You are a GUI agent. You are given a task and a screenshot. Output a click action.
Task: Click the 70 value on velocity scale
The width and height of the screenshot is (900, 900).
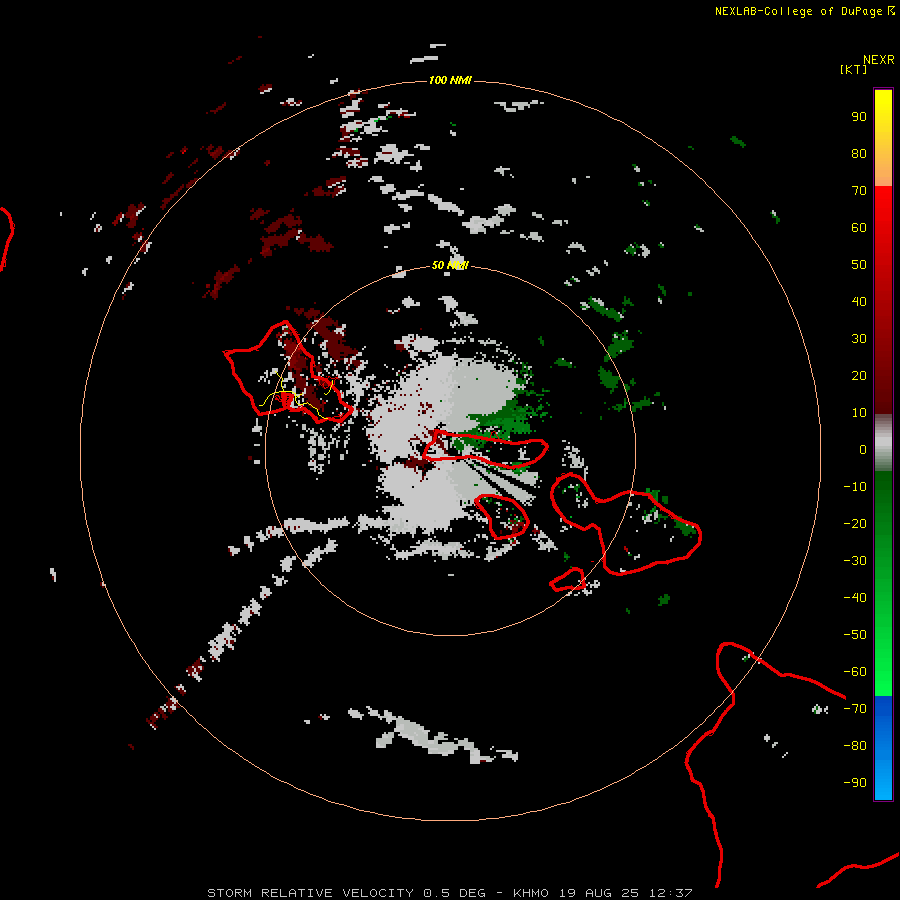(859, 191)
